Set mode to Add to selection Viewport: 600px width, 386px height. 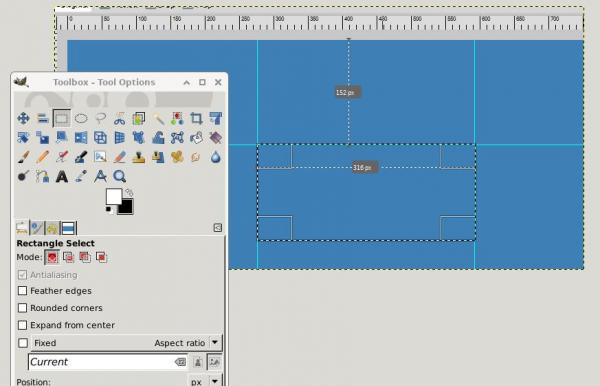coord(68,257)
